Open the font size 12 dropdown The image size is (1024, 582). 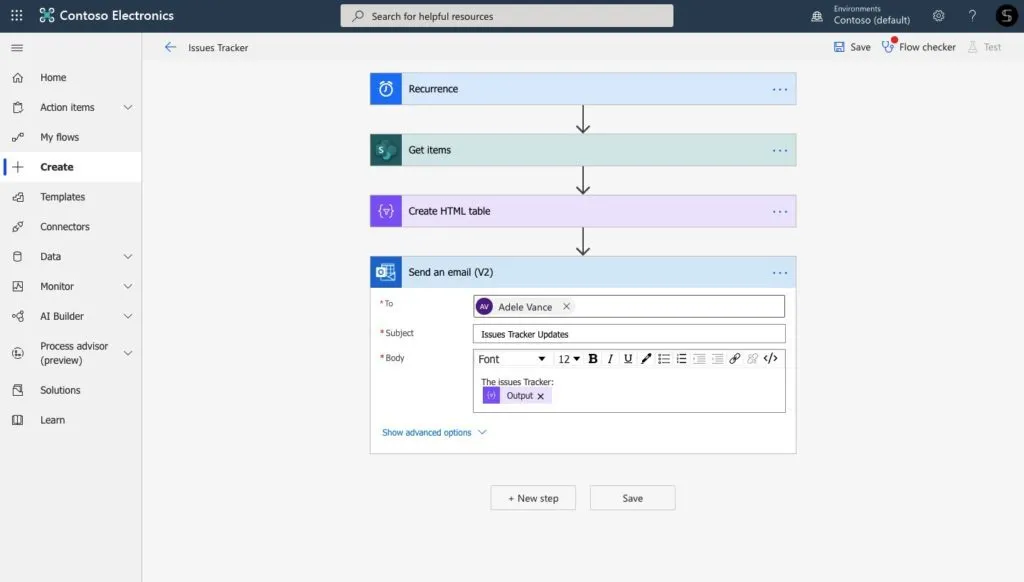[x=569, y=359]
